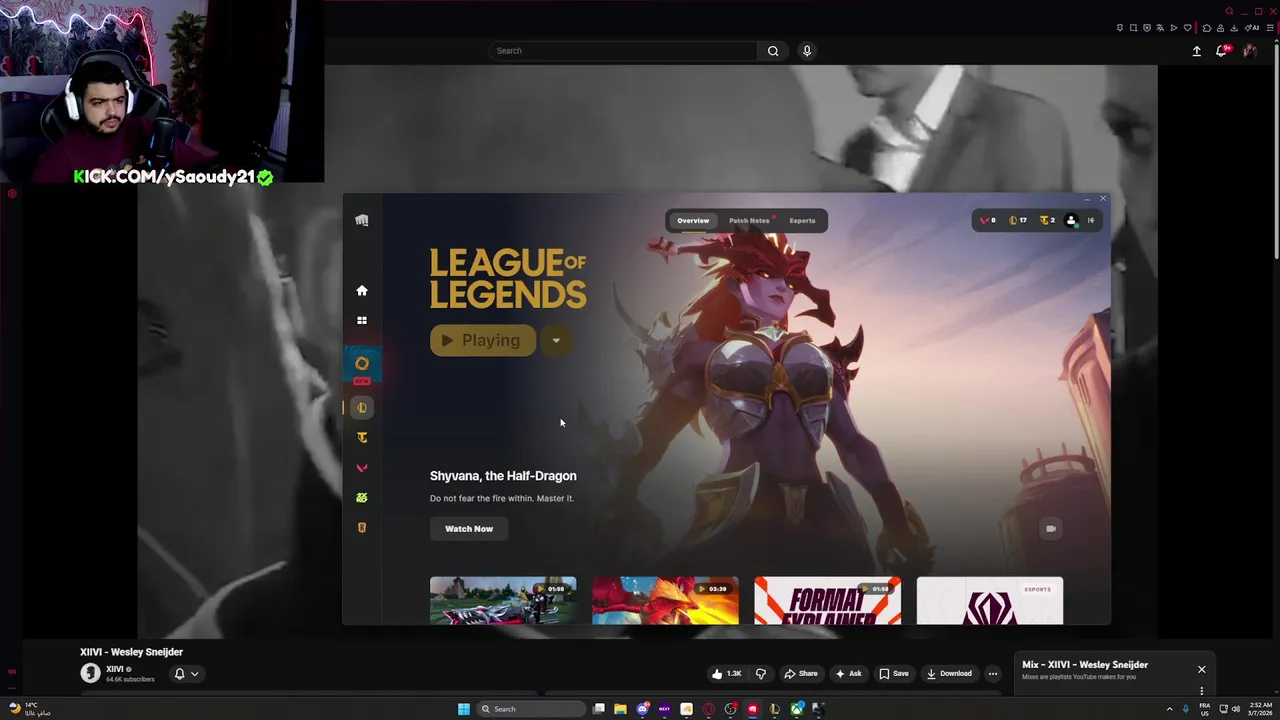Click Watch Now for Shyvana
Image resolution: width=1280 pixels, height=720 pixels.
(469, 528)
